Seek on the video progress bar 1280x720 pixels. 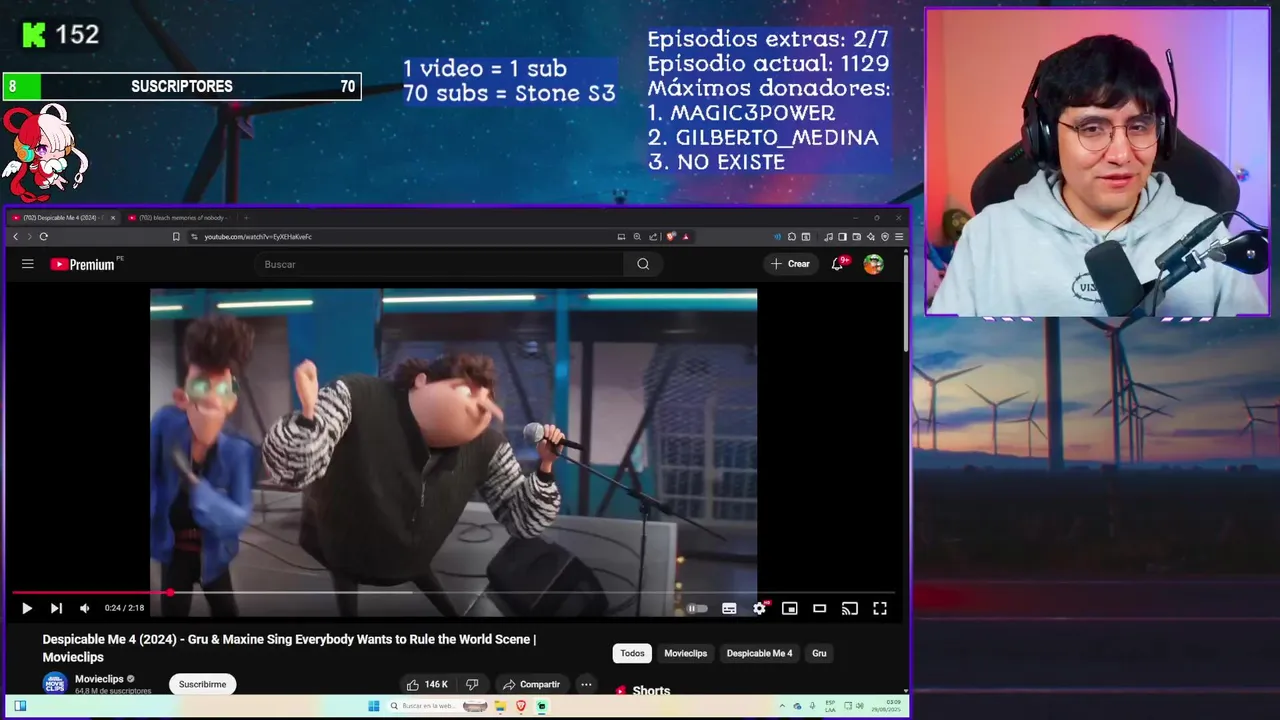(x=453, y=593)
